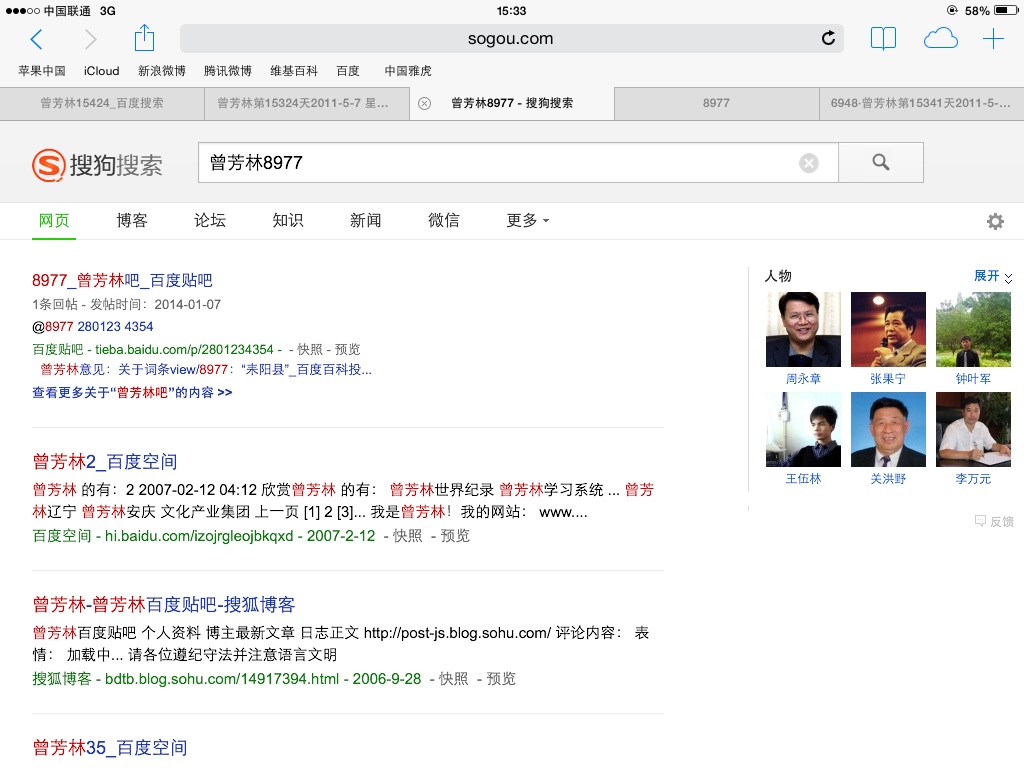Screen dimensions: 1024x768
Task: Click the Sogou magnifier search button
Action: [880, 163]
